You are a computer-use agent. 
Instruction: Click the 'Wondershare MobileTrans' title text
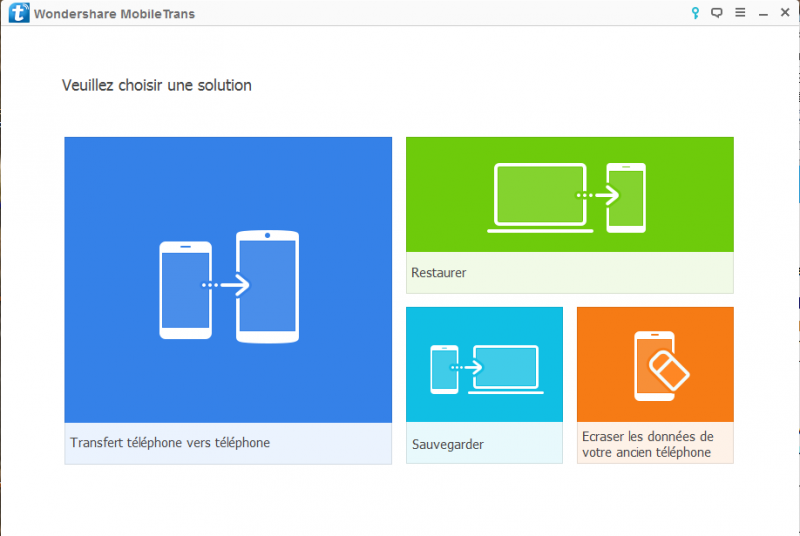pos(114,14)
